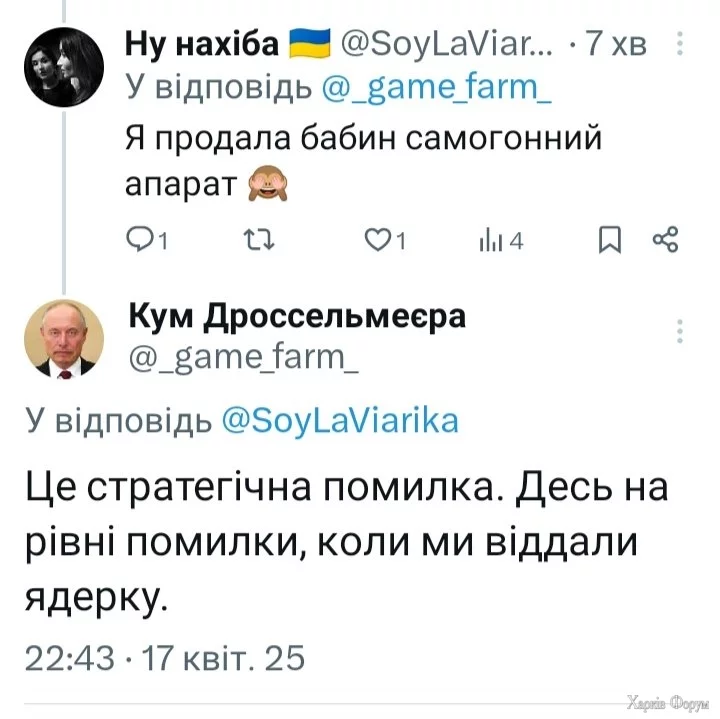Open view analytics bar-chart icon

tap(492, 240)
